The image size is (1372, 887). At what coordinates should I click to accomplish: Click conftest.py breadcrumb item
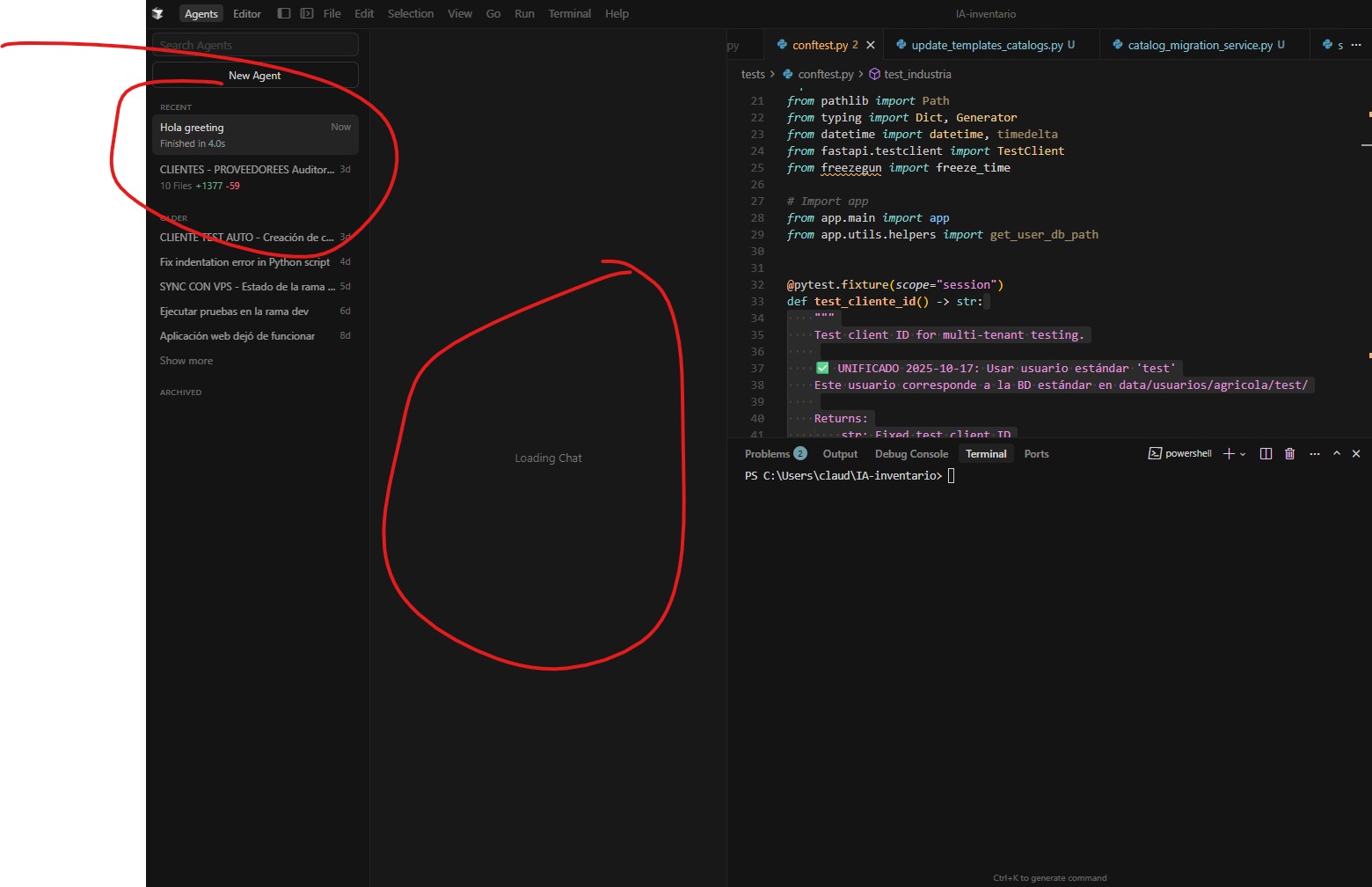(826, 75)
